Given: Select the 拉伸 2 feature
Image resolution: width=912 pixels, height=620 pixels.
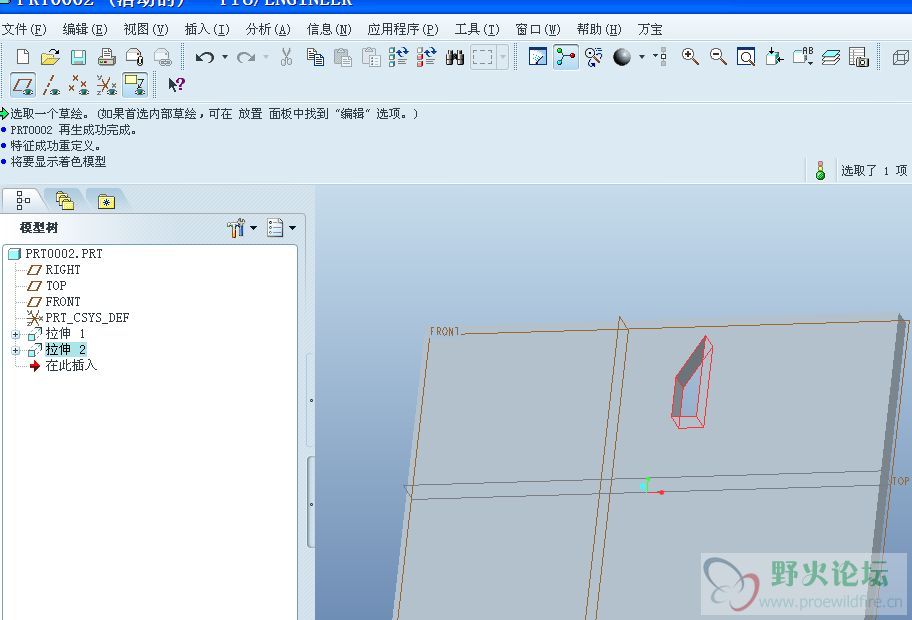Looking at the screenshot, I should click(x=65, y=350).
